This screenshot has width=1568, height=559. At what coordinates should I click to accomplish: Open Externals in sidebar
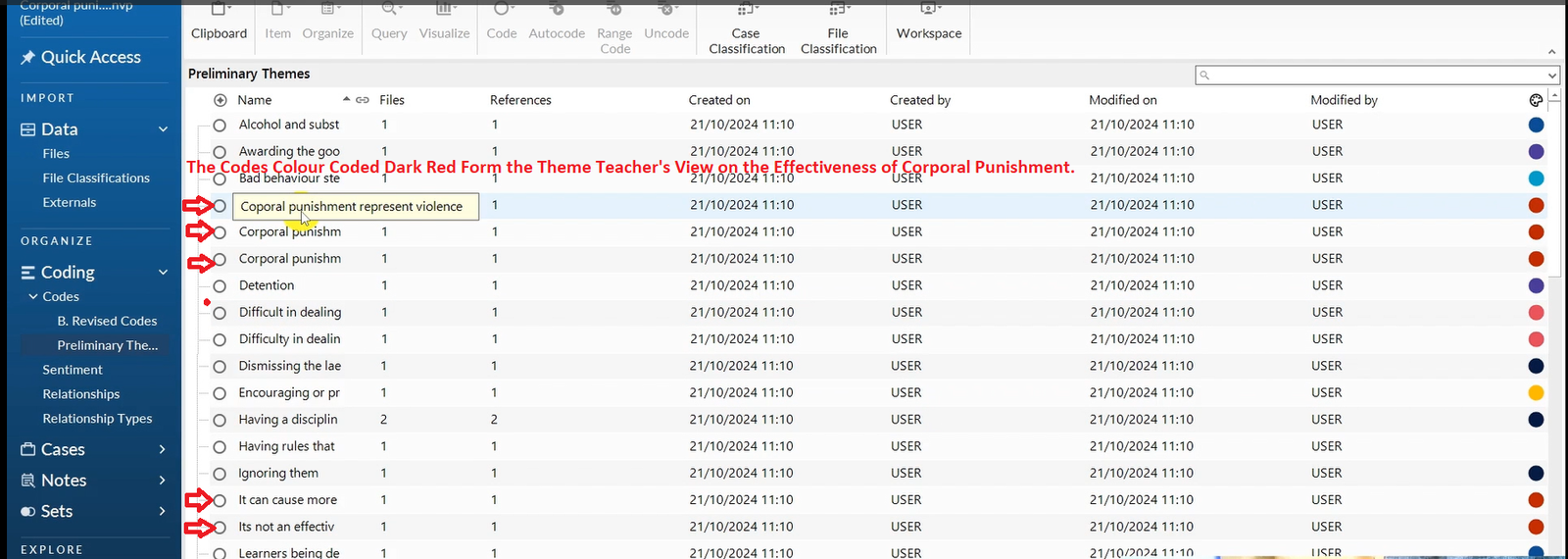pos(69,203)
